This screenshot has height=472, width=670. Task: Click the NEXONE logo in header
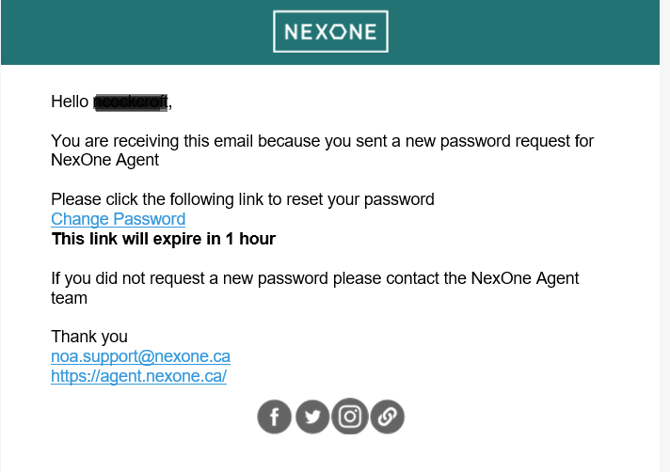click(330, 32)
